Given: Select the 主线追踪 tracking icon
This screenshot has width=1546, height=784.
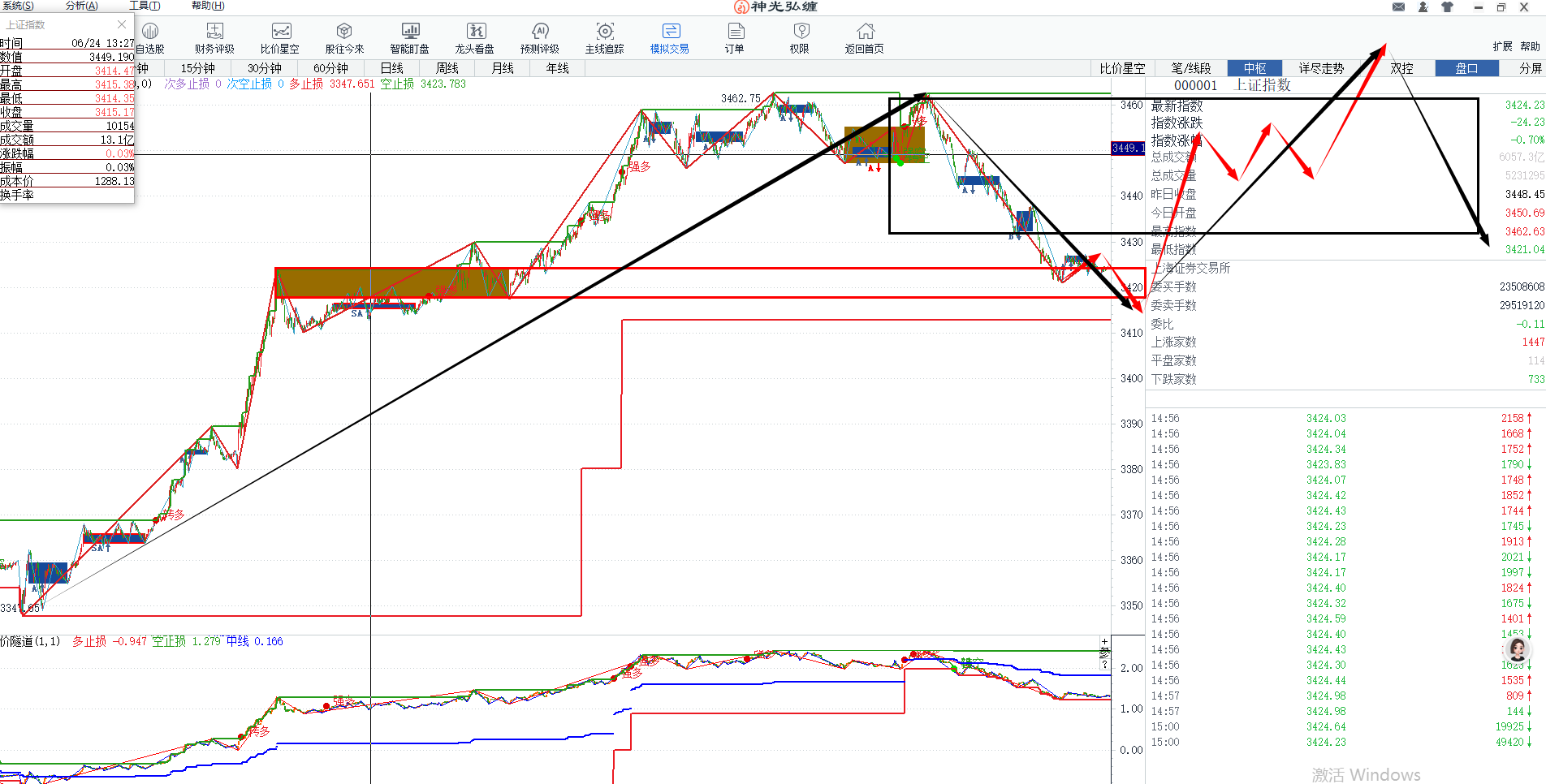Looking at the screenshot, I should [x=605, y=38].
